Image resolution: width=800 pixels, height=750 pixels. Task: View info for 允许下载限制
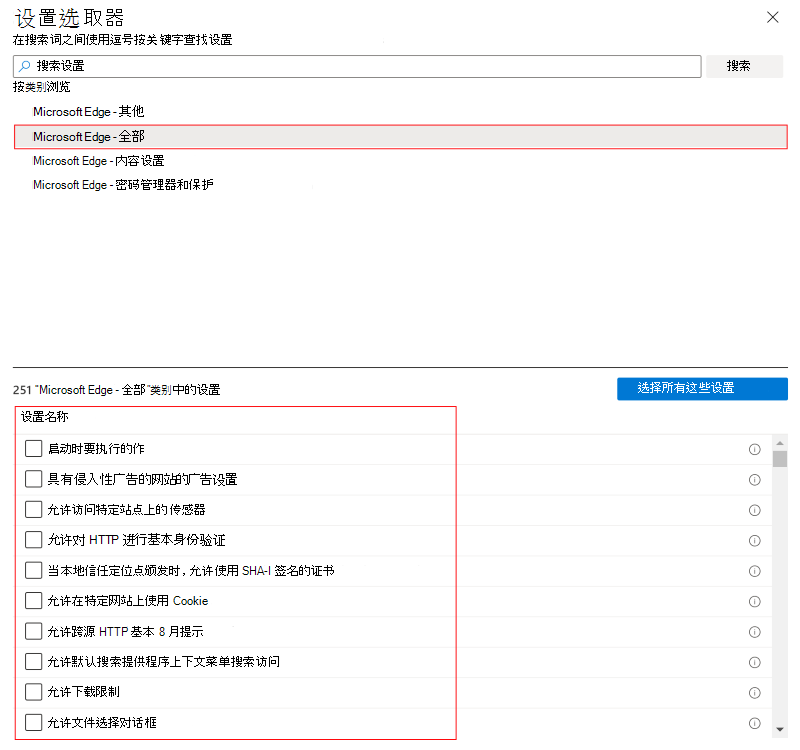(x=754, y=692)
